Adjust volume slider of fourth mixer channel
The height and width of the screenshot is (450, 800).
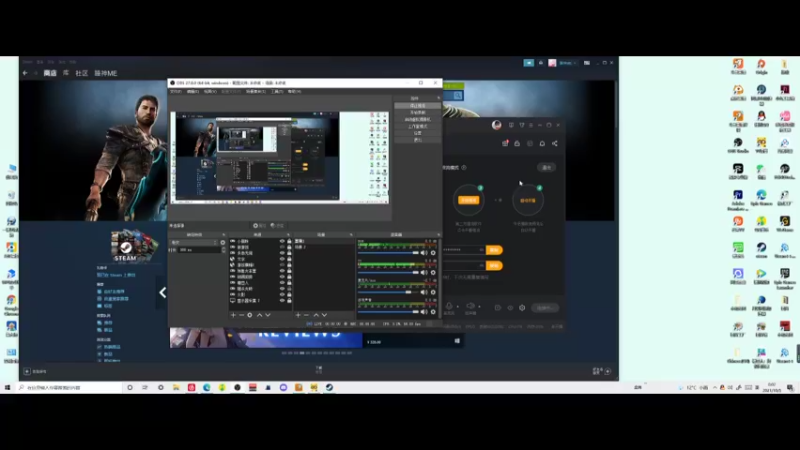[x=388, y=312]
